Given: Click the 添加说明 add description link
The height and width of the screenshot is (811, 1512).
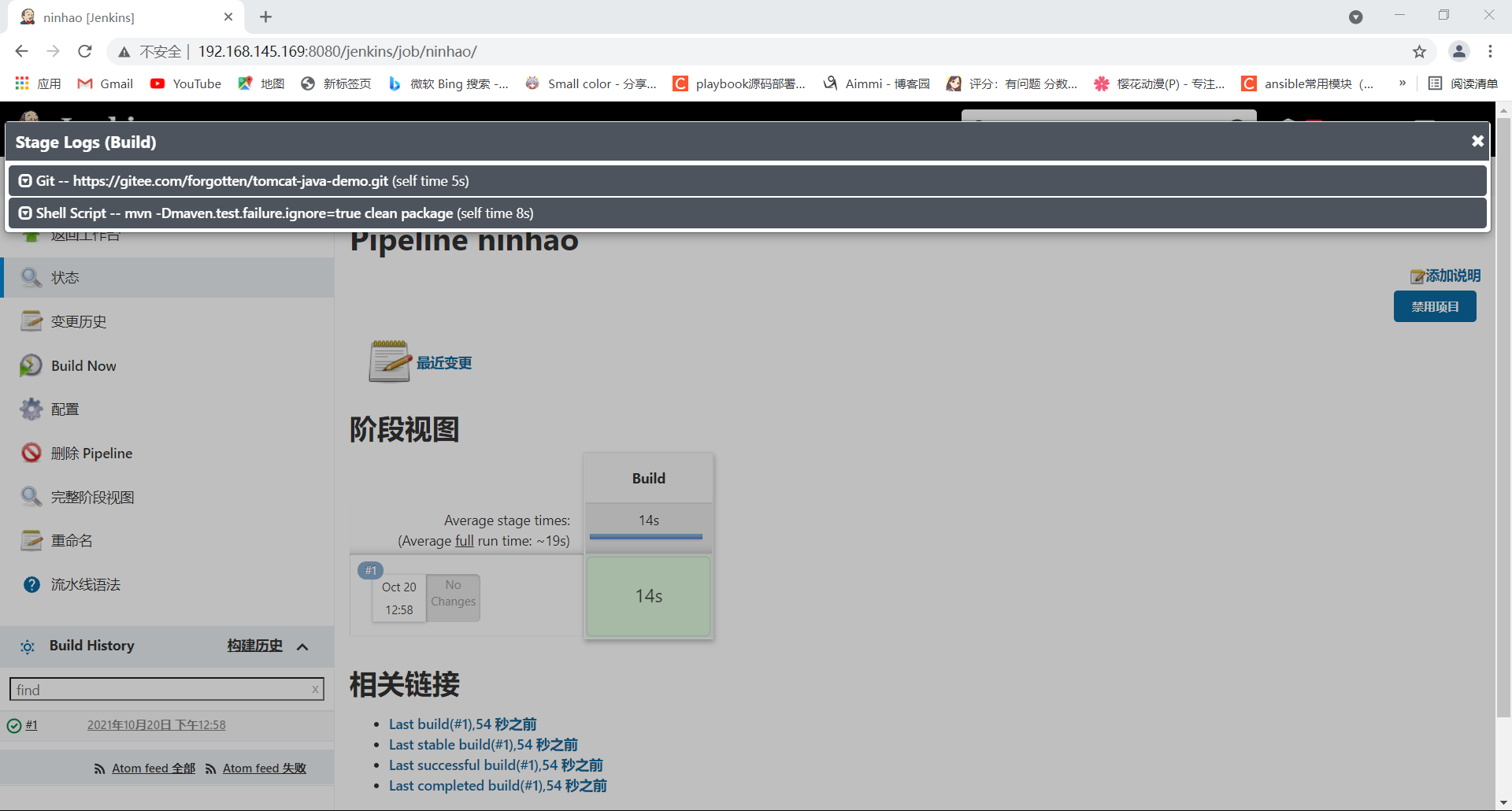Looking at the screenshot, I should pyautogui.click(x=1453, y=276).
